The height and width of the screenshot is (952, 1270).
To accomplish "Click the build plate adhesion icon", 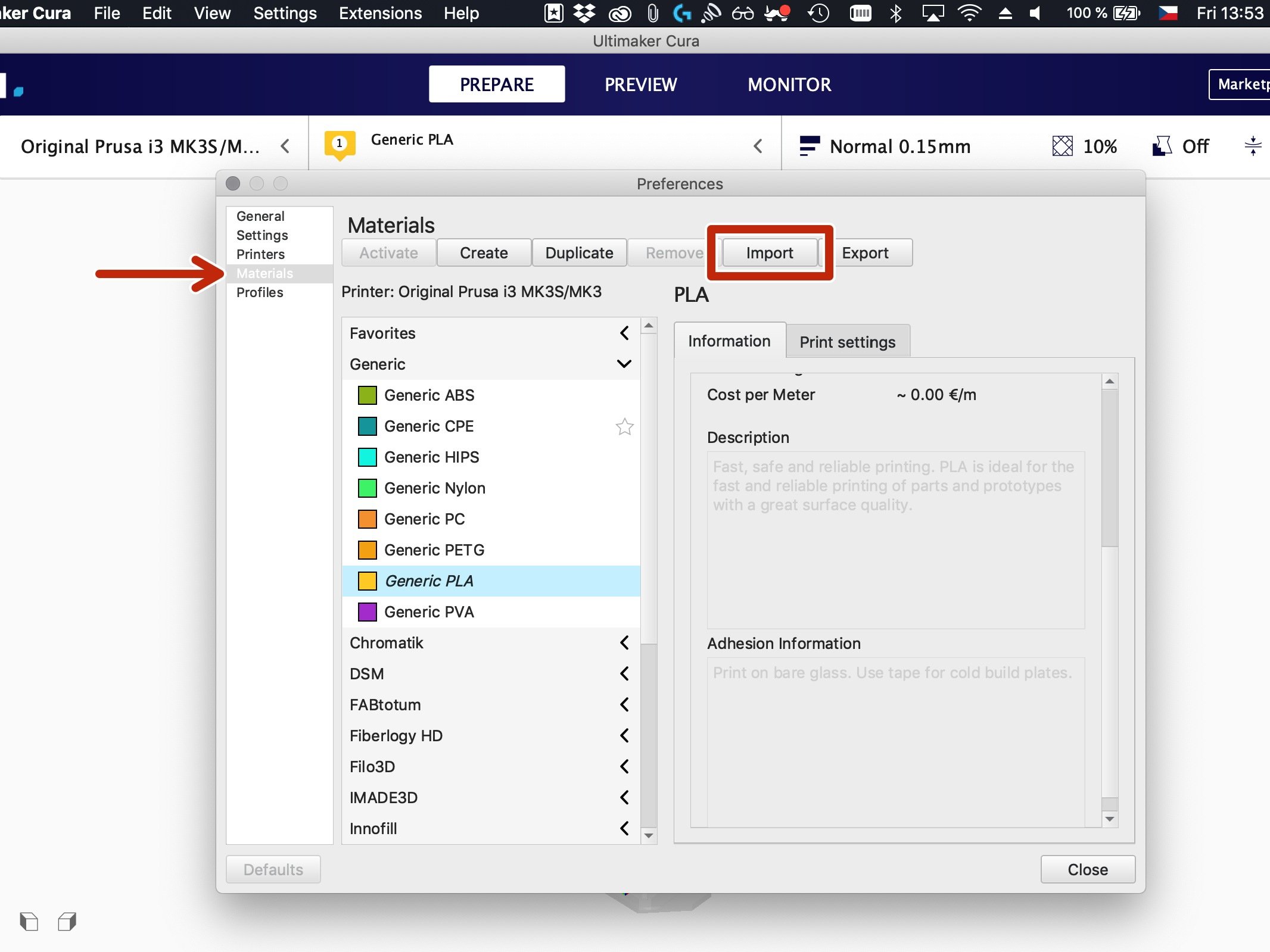I will [1253, 146].
